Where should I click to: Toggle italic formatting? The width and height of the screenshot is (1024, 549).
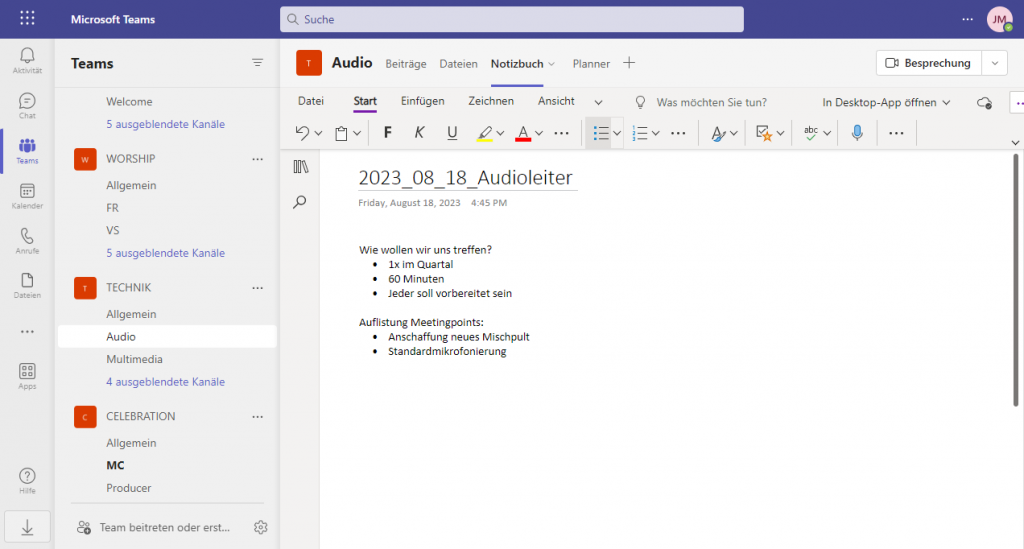pyautogui.click(x=419, y=133)
